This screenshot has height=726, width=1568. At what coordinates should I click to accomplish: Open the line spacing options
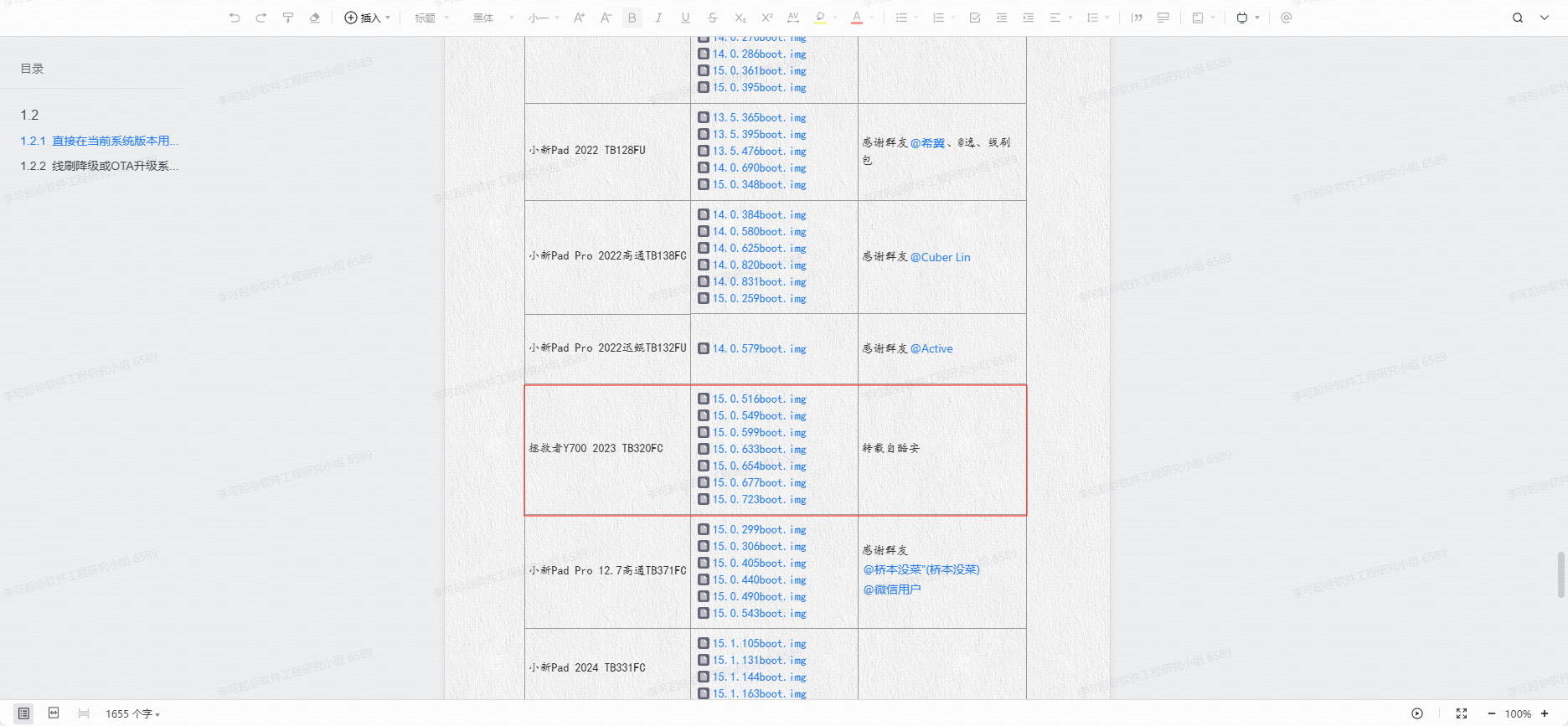1096,18
